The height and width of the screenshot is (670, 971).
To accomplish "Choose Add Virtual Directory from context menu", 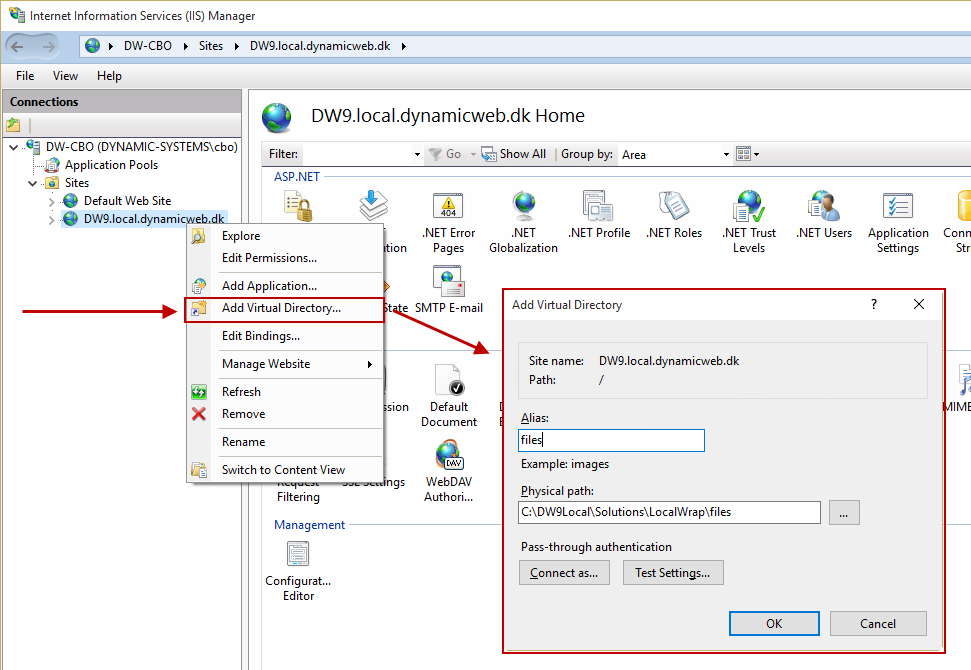I will [281, 308].
